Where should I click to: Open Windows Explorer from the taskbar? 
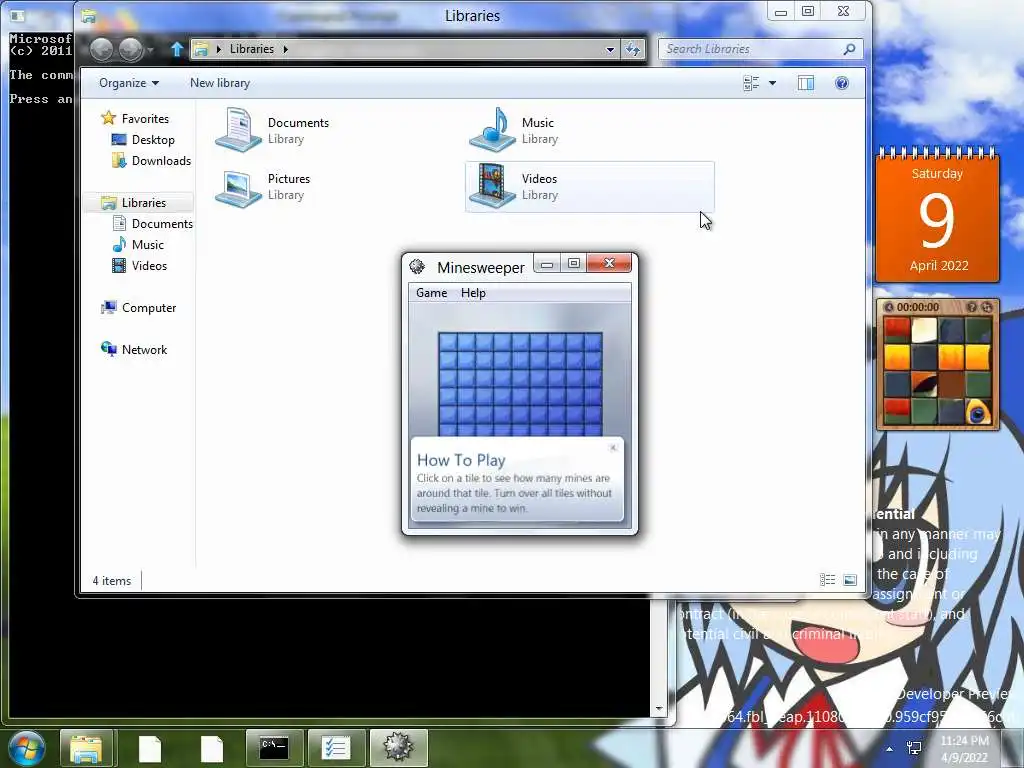tap(86, 748)
